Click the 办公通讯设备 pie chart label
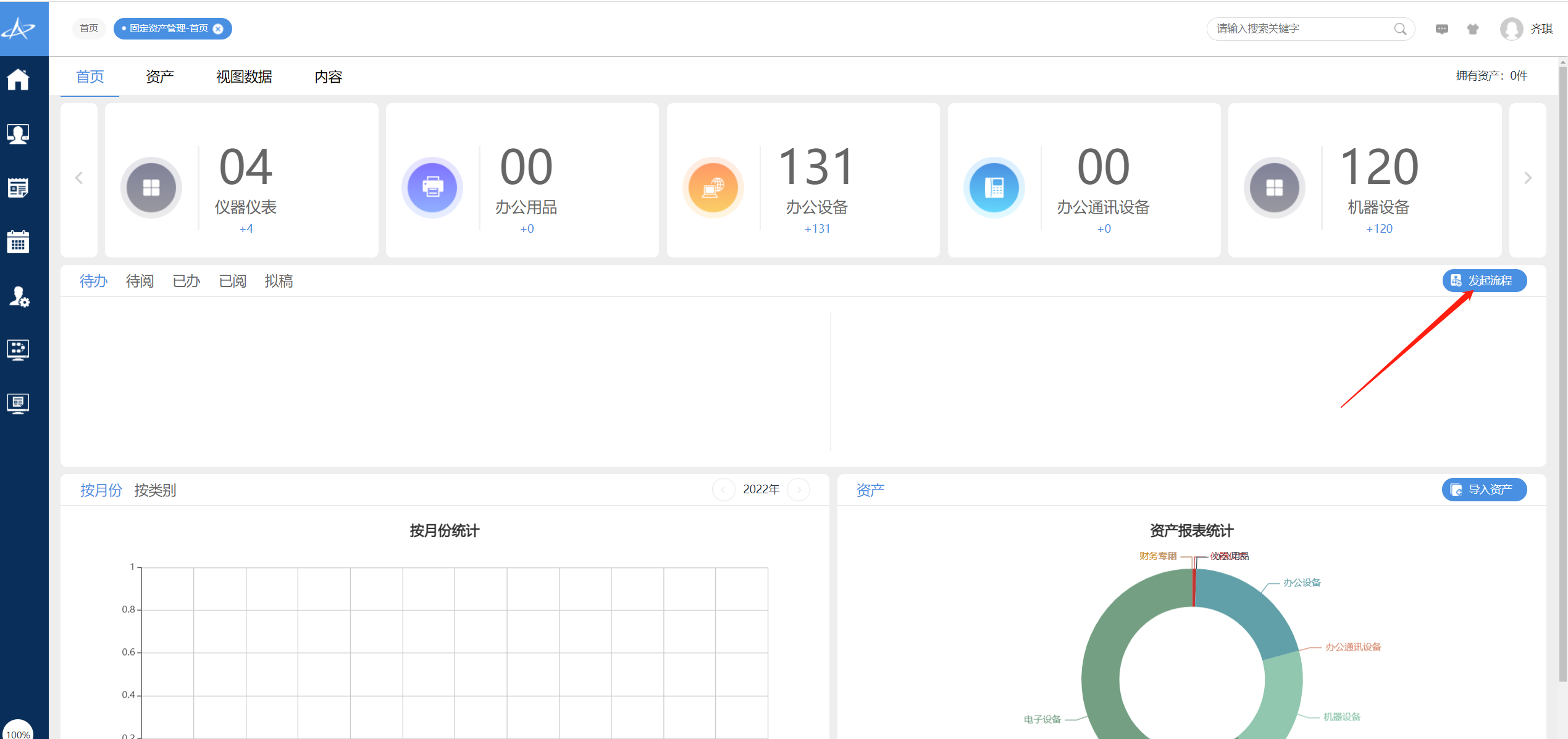 point(1353,647)
